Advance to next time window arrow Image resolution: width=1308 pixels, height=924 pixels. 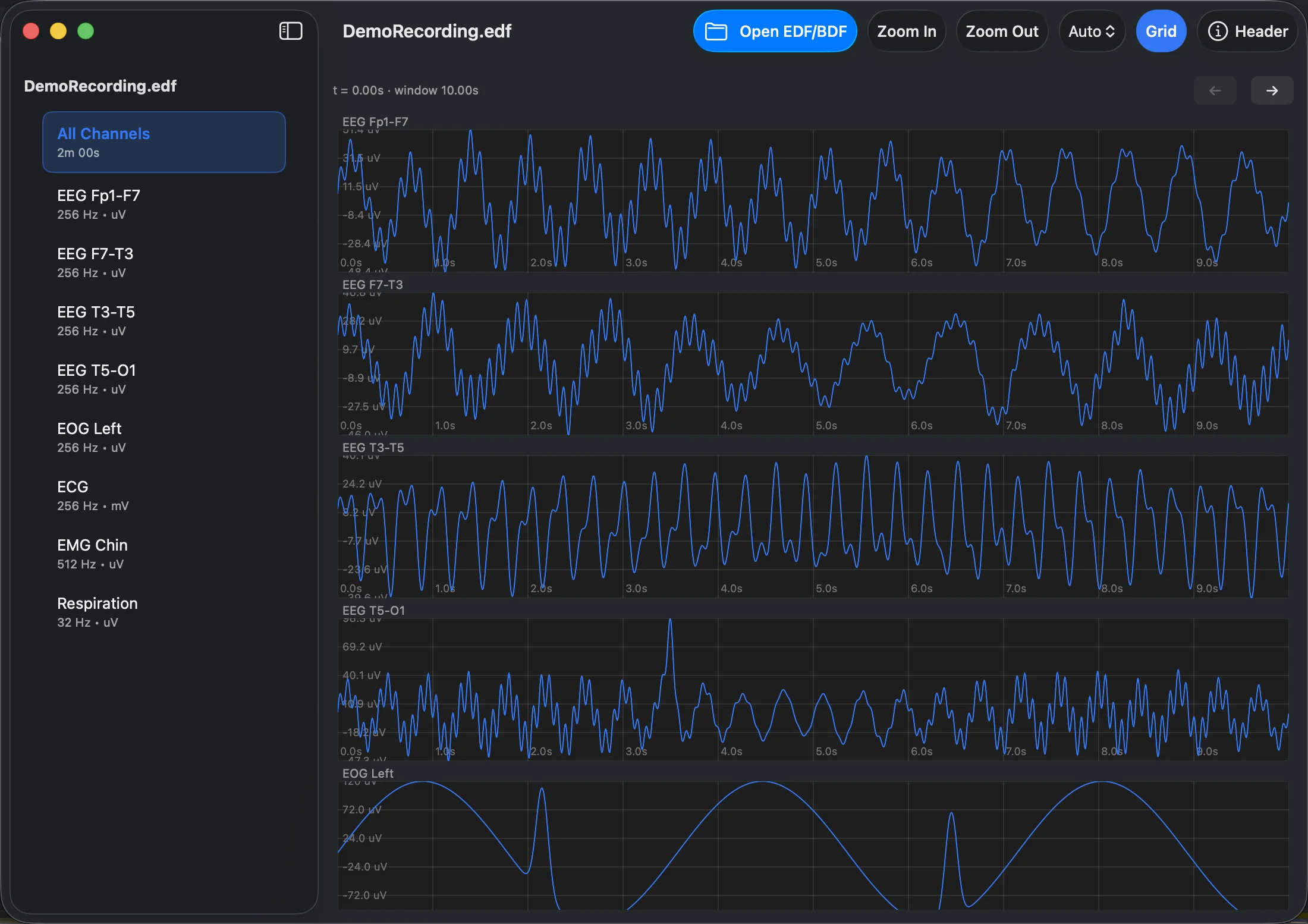[x=1272, y=90]
